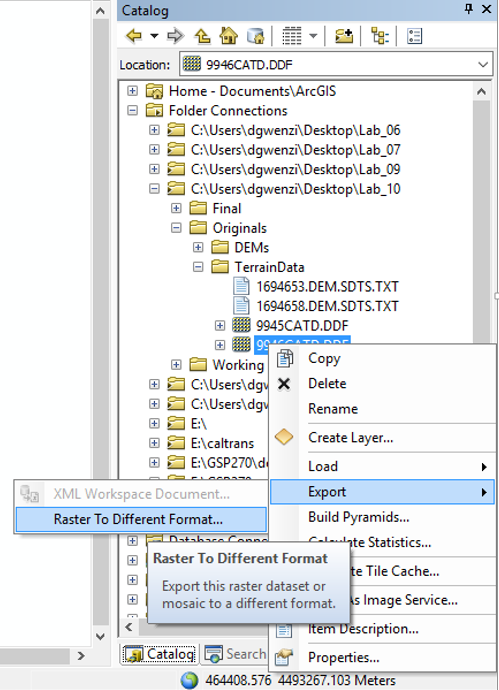This screenshot has height=690, width=499.
Task: Expand Home - Documents\ArcGIS node
Action: (132, 91)
